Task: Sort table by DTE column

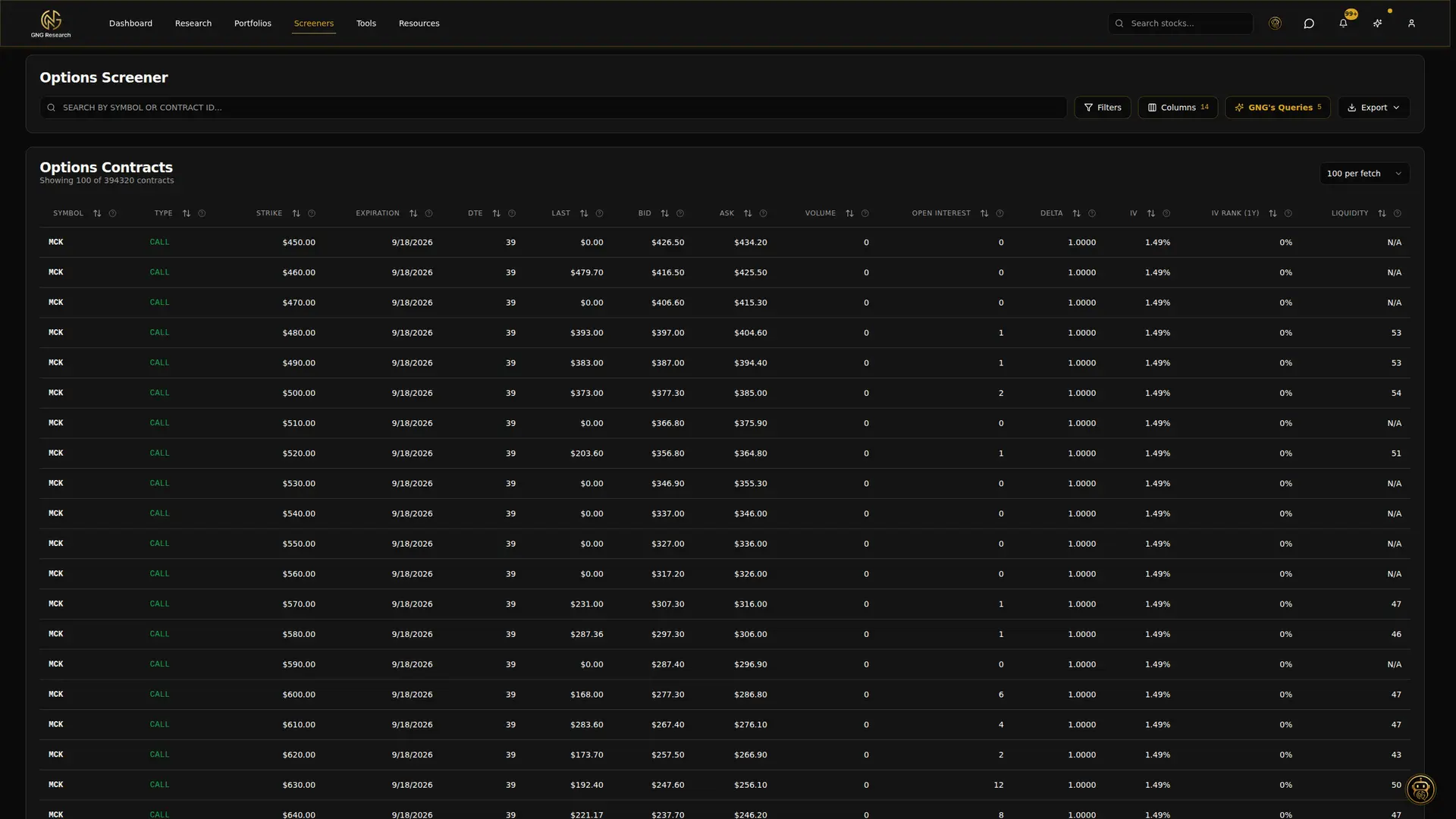Action: [497, 214]
